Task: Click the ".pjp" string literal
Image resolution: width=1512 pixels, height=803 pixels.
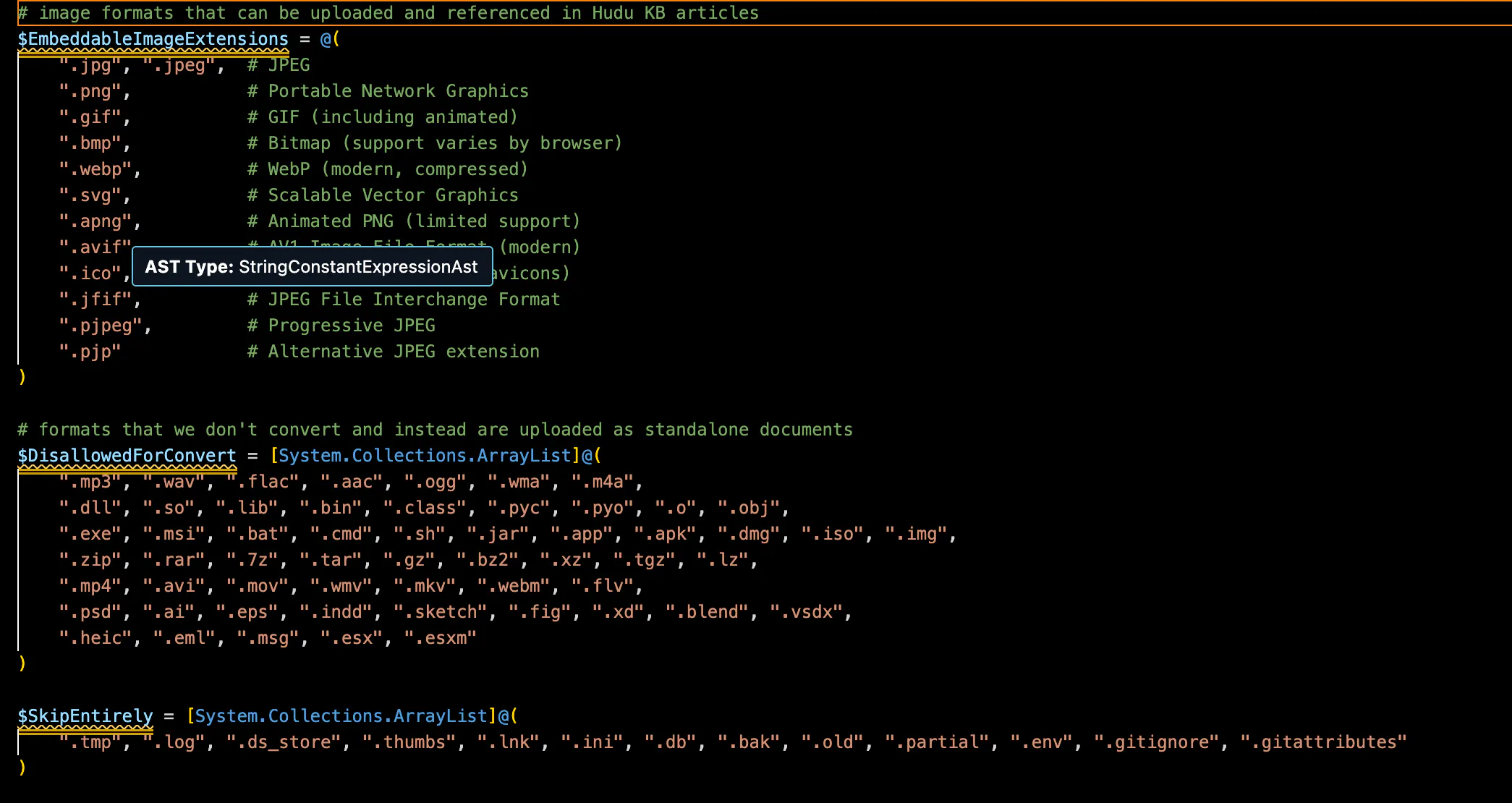Action: point(90,352)
